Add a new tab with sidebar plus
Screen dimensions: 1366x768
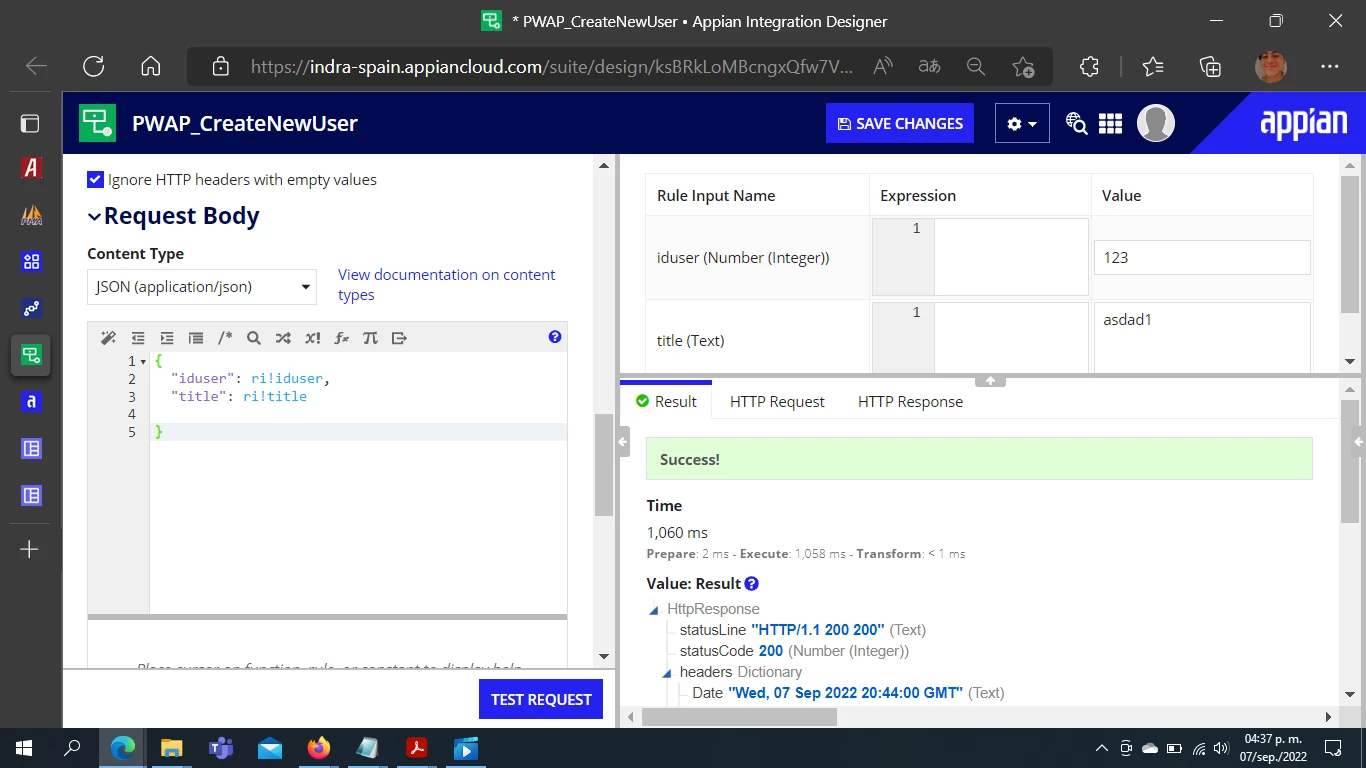point(30,549)
